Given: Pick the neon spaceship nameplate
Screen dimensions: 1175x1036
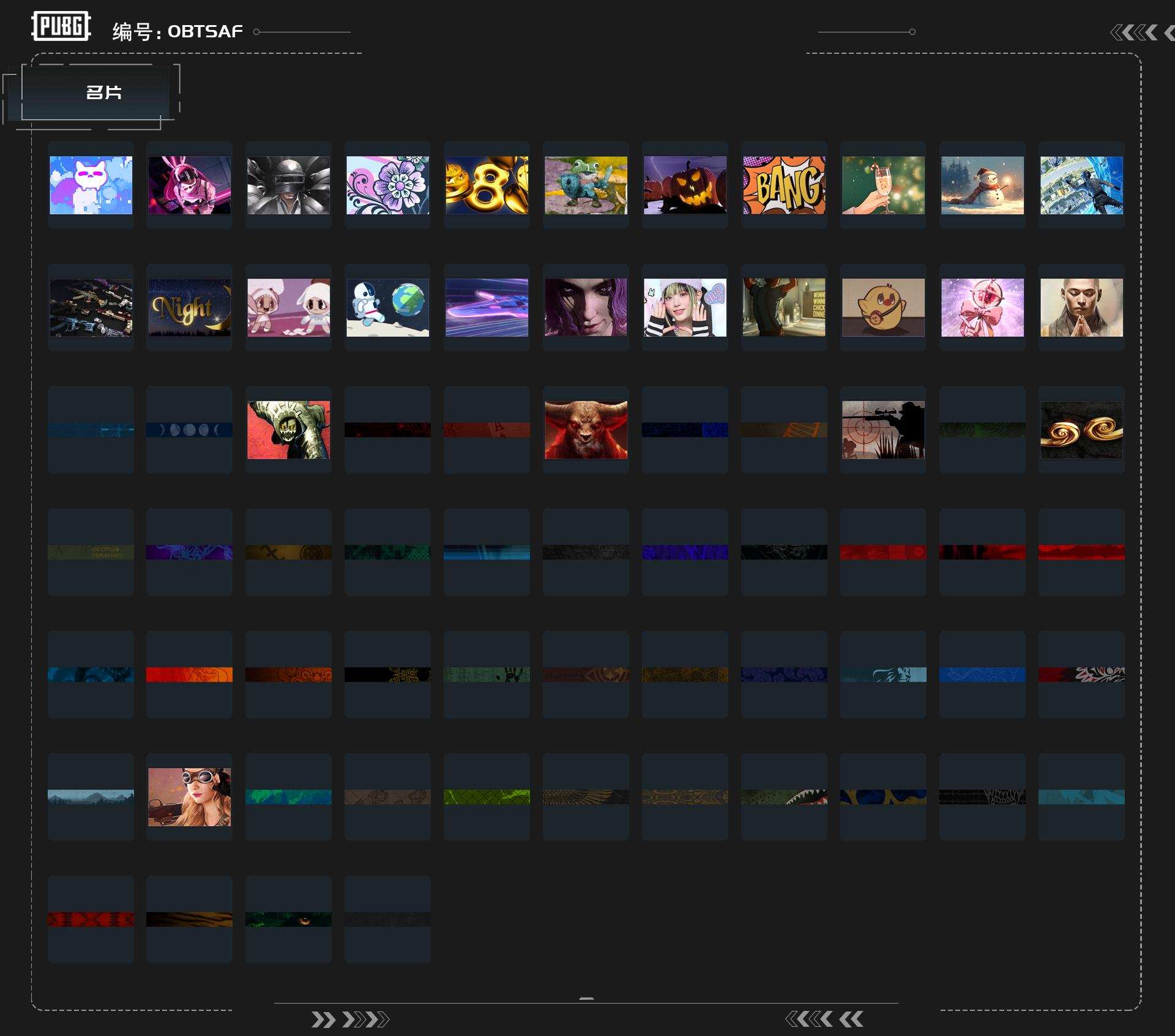Looking at the screenshot, I should coord(487,308).
